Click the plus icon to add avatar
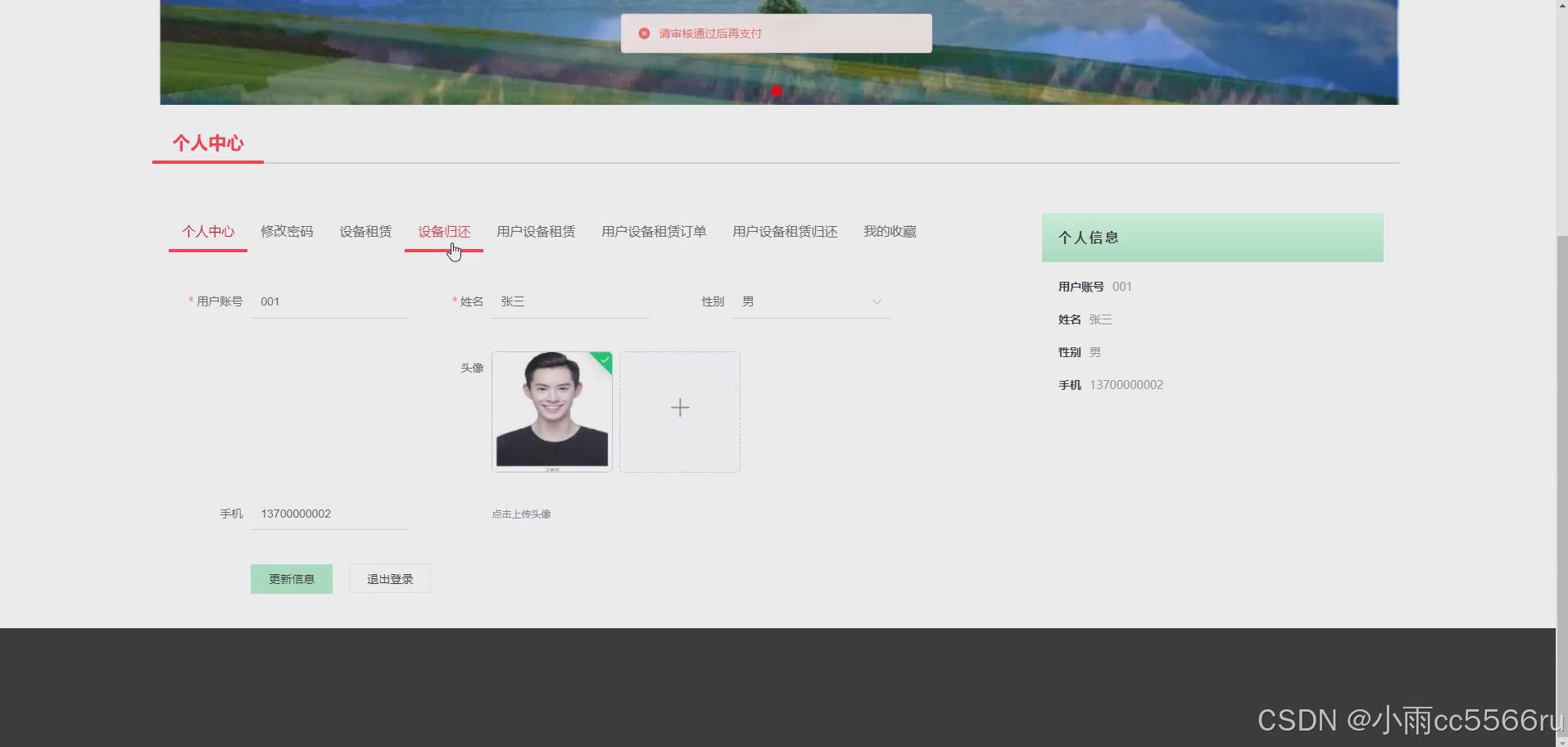 pos(679,407)
